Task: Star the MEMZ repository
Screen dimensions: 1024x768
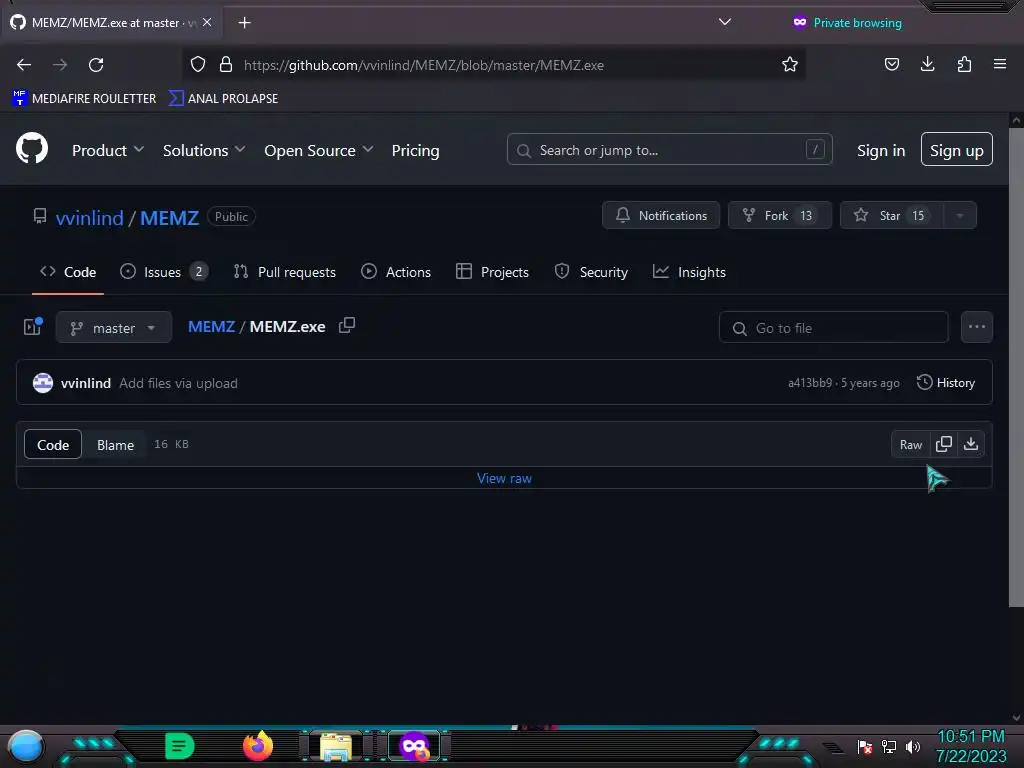Action: point(891,216)
